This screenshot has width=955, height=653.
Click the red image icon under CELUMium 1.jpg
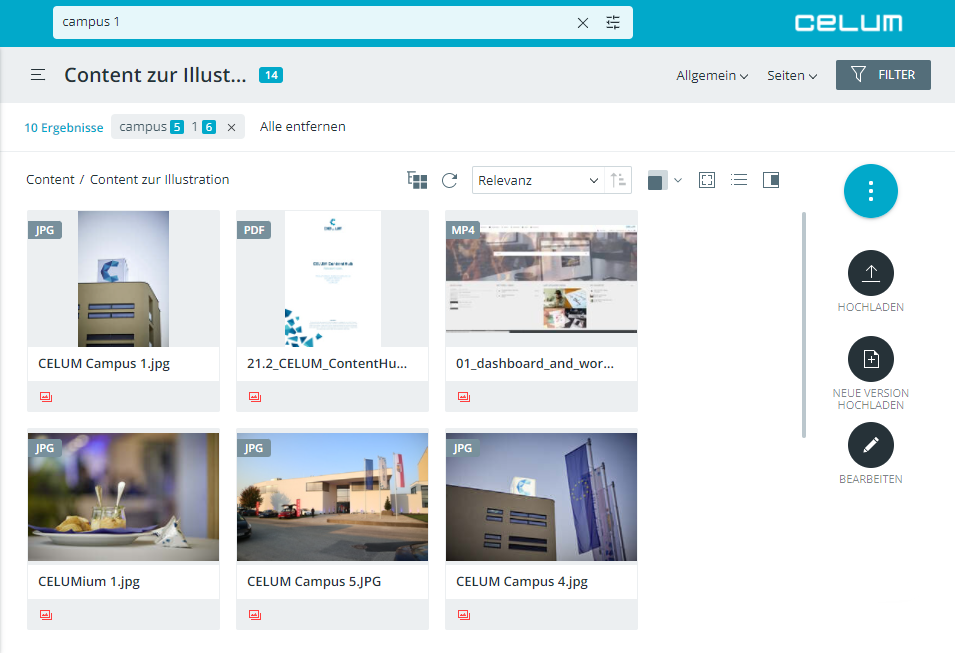[x=46, y=615]
